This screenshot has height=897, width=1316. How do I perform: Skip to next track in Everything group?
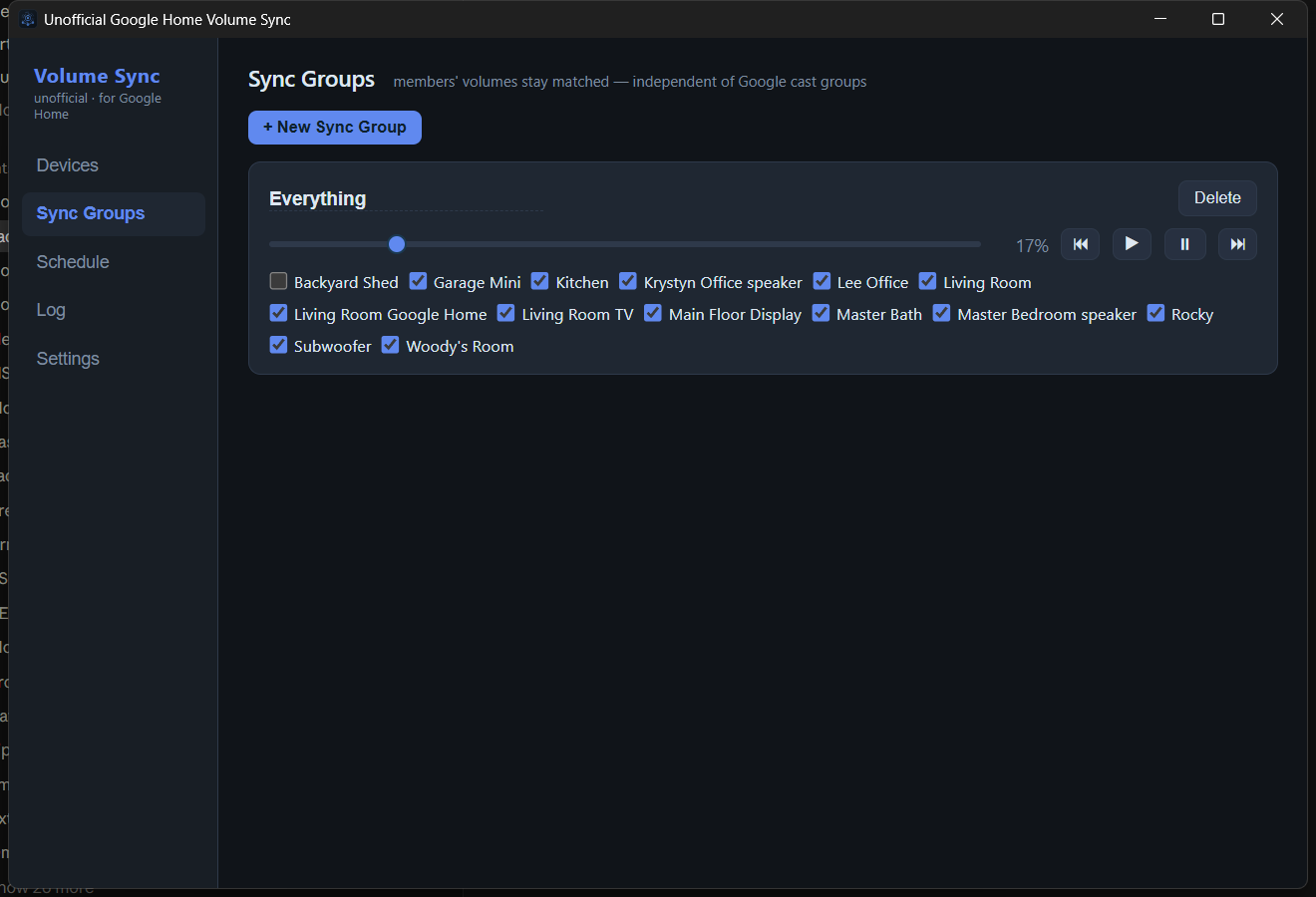1237,244
